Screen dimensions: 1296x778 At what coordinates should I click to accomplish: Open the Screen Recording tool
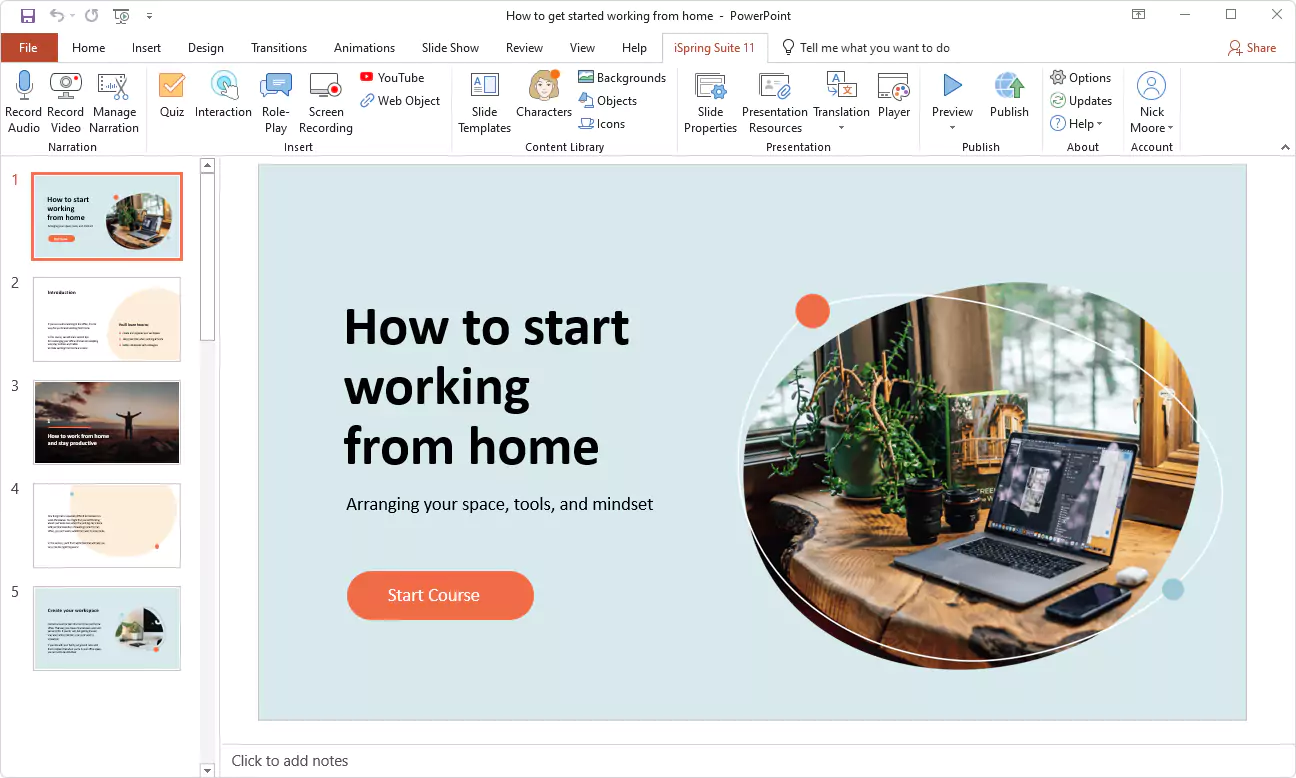(x=325, y=102)
